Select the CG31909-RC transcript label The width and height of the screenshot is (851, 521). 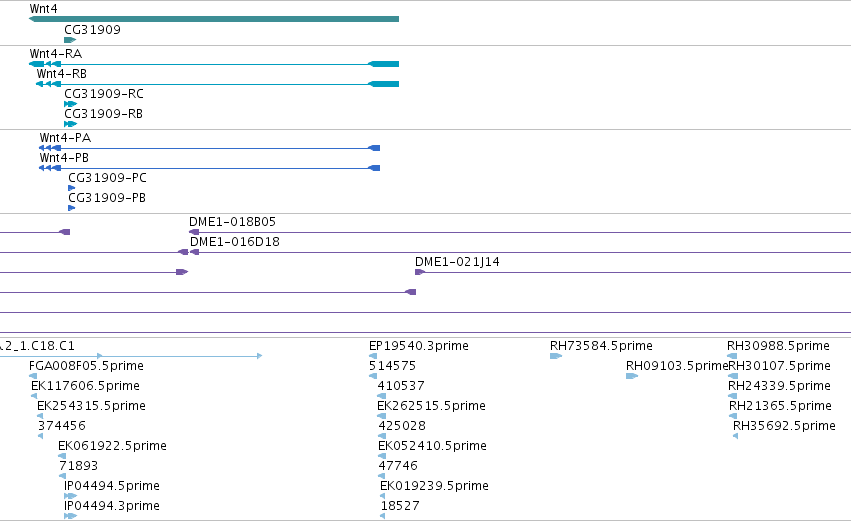pyautogui.click(x=104, y=94)
